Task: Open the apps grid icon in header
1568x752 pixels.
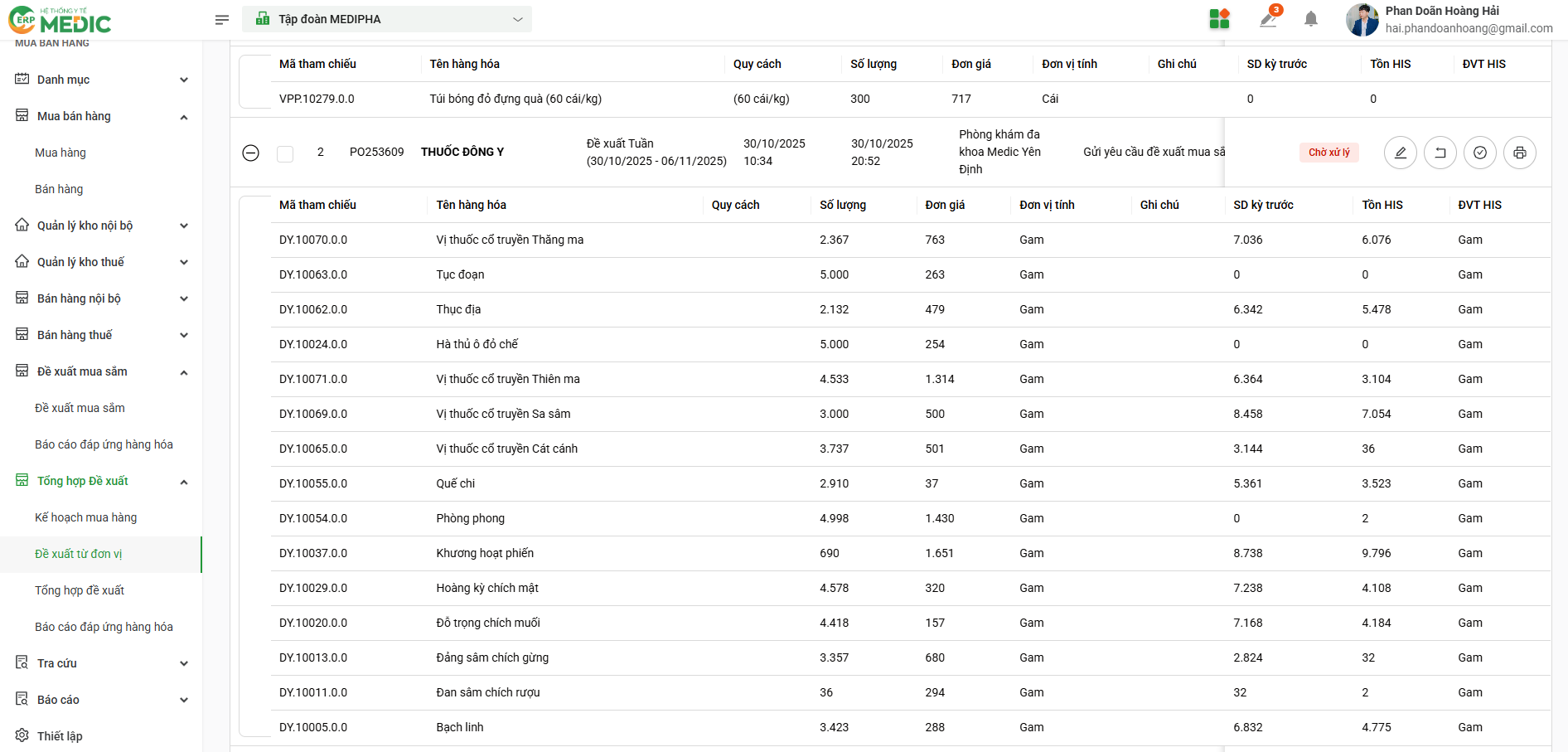Action: pyautogui.click(x=1219, y=19)
